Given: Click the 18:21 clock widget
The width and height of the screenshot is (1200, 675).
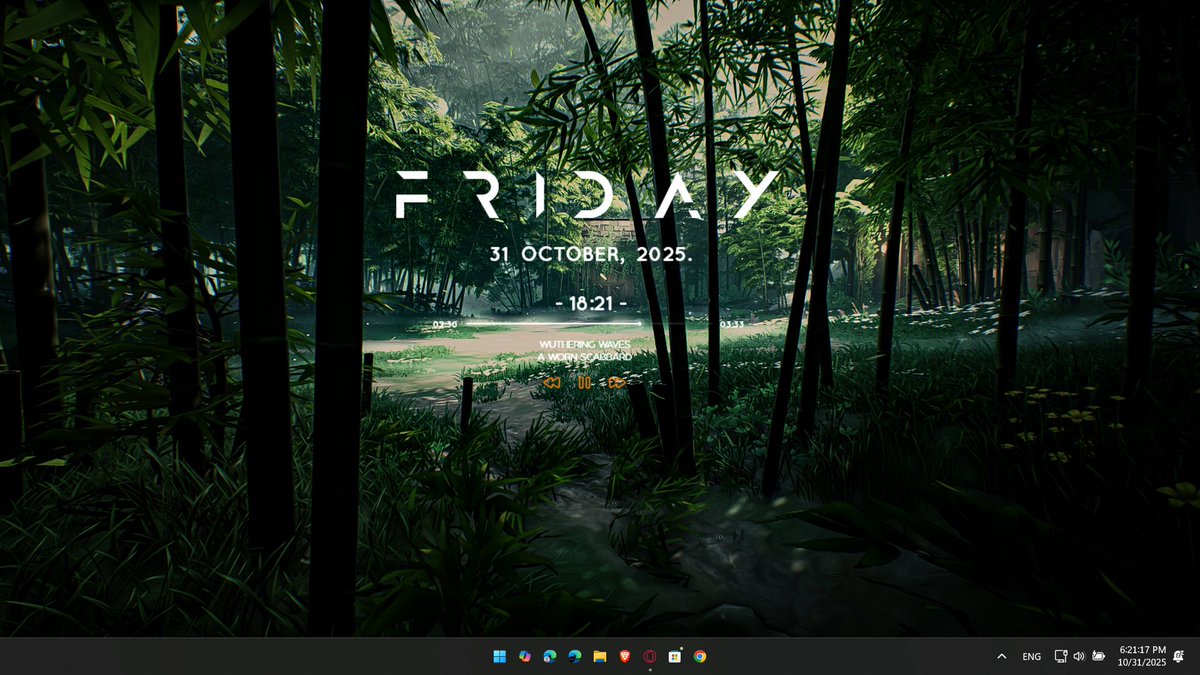Looking at the screenshot, I should click(x=591, y=303).
